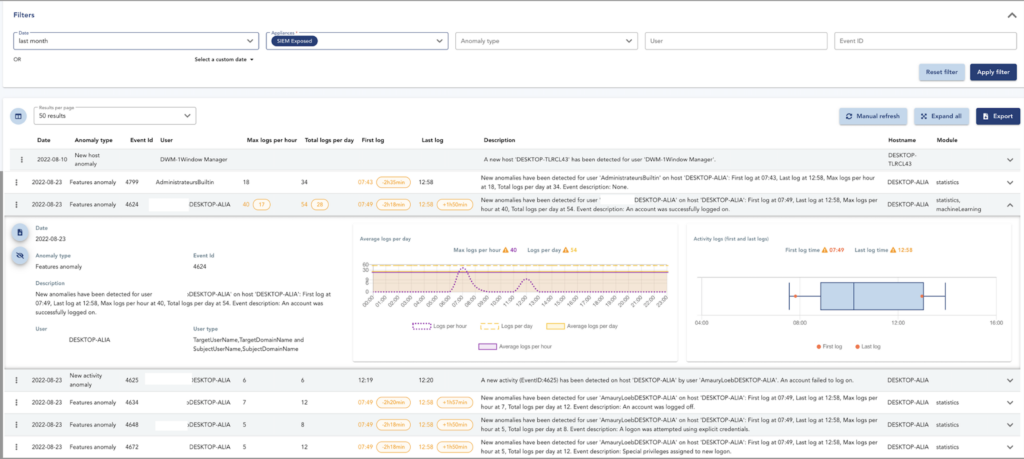Open the Results per page dropdown
Screen dimensions: 1024x459
[114, 116]
